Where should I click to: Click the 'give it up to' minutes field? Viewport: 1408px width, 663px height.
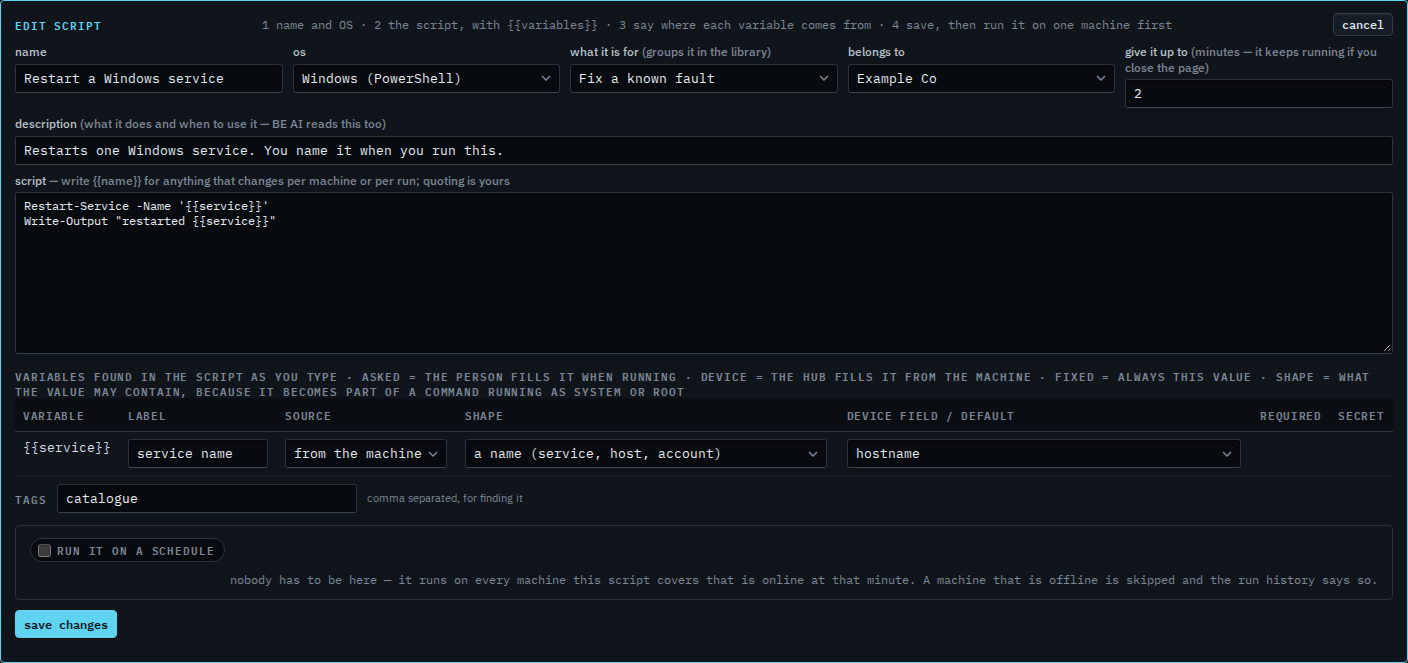(1258, 93)
